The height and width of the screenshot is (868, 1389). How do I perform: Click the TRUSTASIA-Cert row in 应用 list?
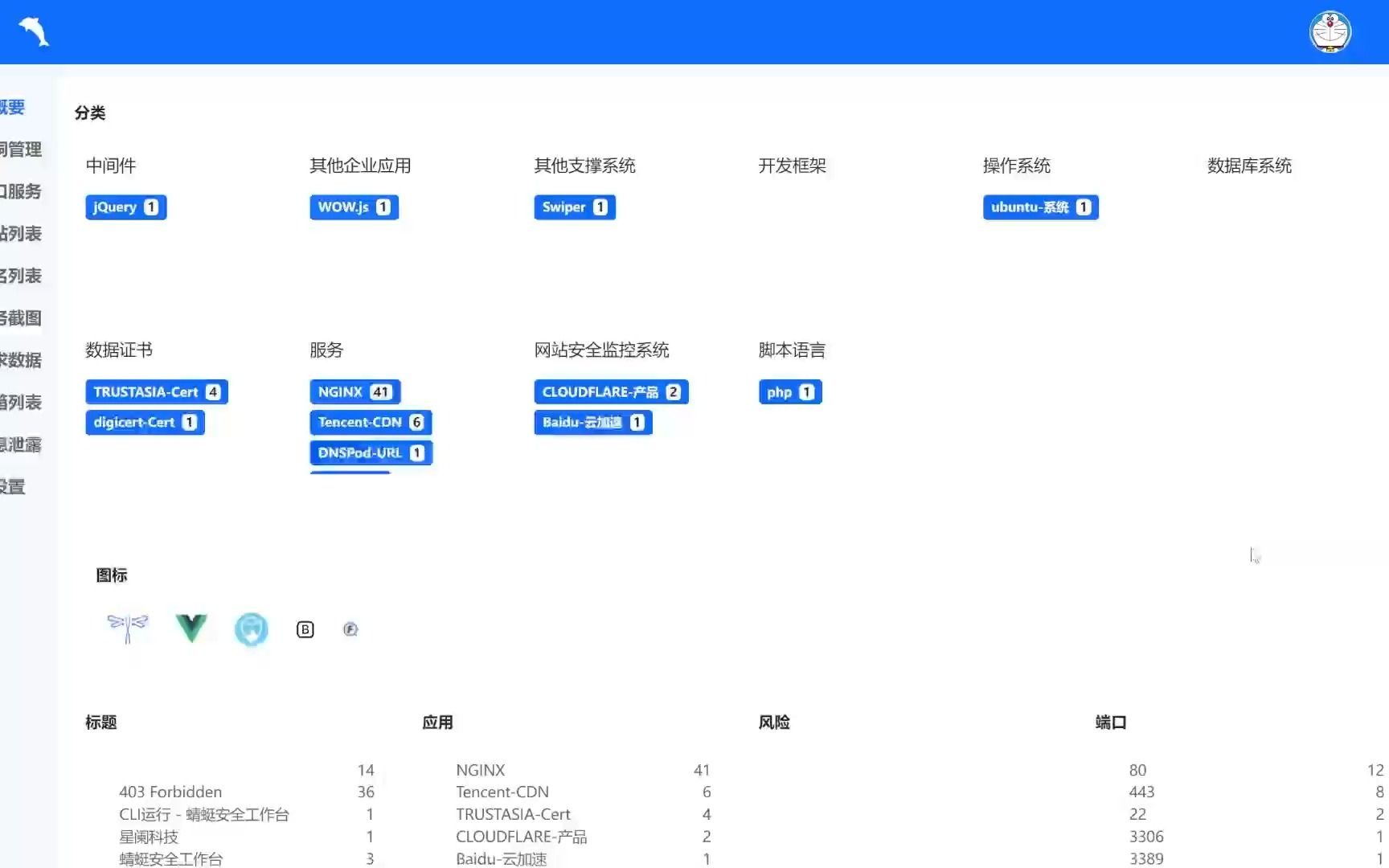pos(584,815)
